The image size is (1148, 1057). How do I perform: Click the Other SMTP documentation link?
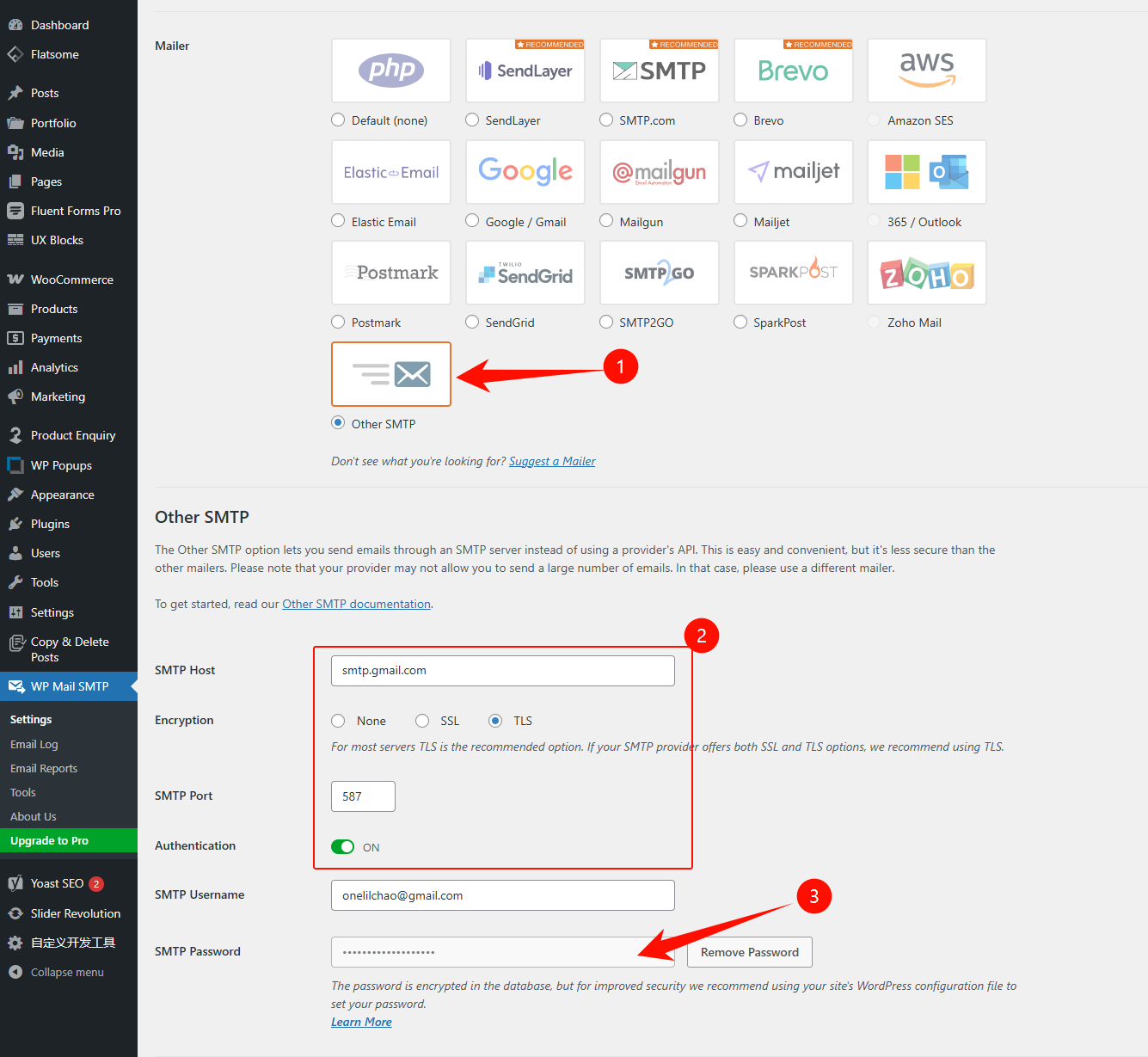pyautogui.click(x=356, y=604)
